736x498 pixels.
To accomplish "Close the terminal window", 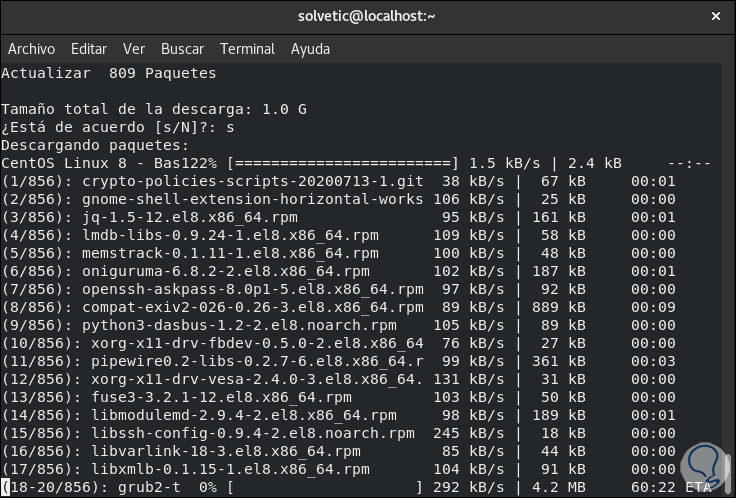I will point(716,16).
